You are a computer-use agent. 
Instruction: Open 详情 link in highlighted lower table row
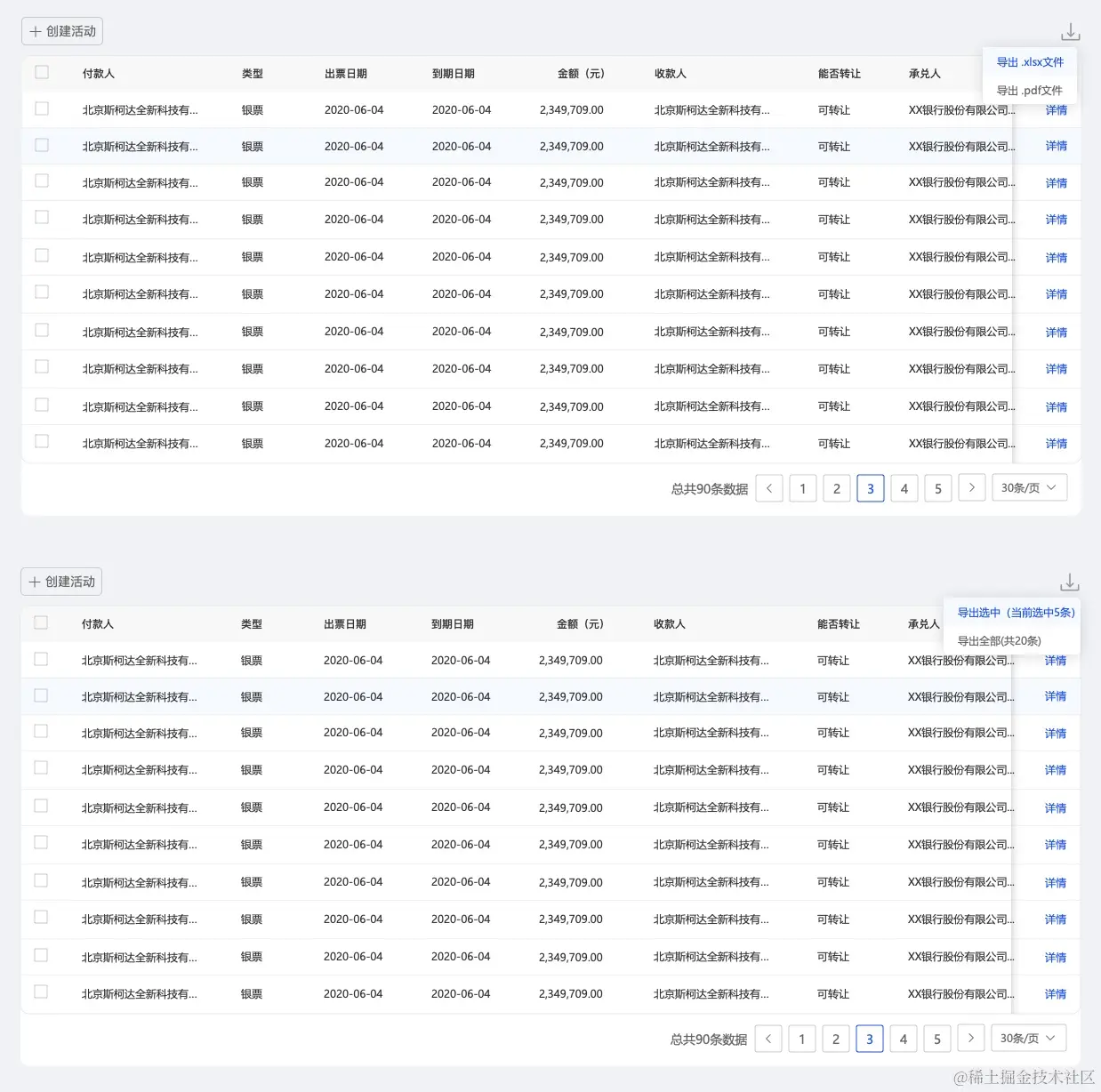pos(1056,696)
